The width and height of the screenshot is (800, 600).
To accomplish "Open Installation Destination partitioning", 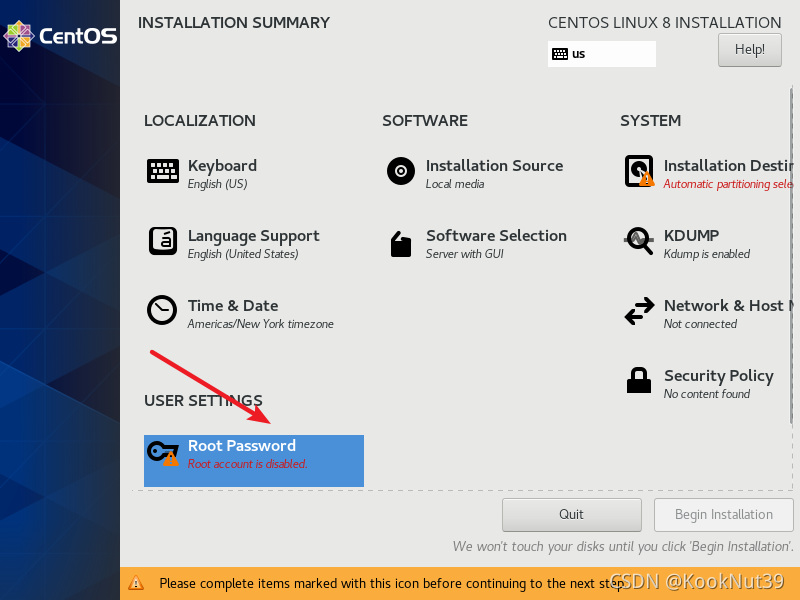I will click(x=728, y=166).
